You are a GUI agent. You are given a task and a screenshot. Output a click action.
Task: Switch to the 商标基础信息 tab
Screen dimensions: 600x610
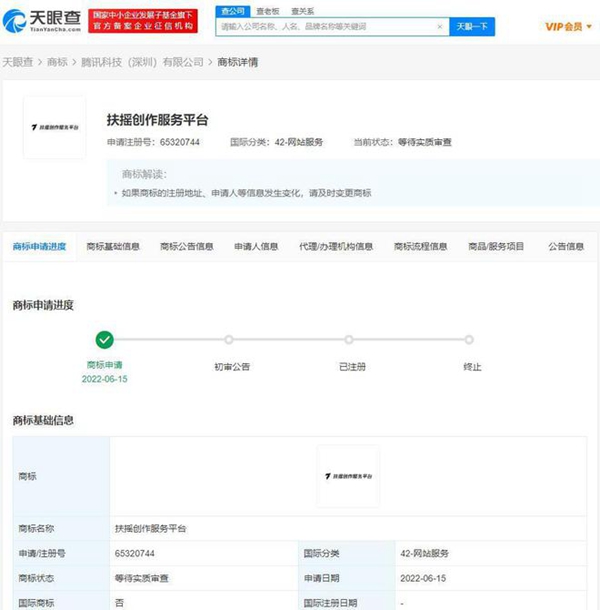click(113, 246)
